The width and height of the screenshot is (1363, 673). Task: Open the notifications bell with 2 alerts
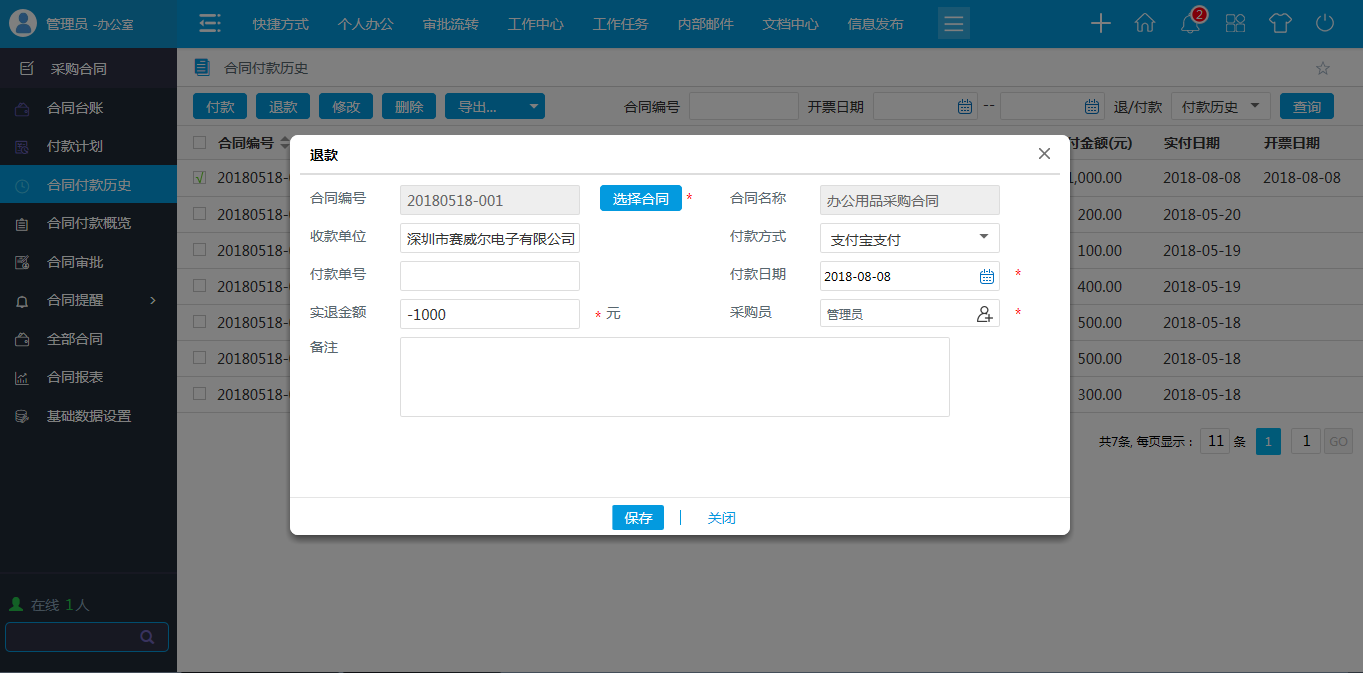[1189, 21]
